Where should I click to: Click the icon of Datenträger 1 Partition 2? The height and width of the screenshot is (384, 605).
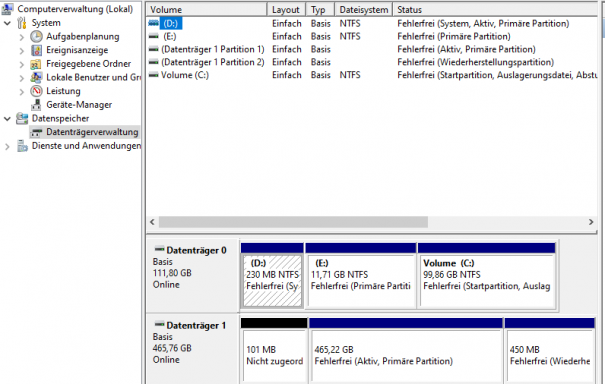click(x=154, y=62)
